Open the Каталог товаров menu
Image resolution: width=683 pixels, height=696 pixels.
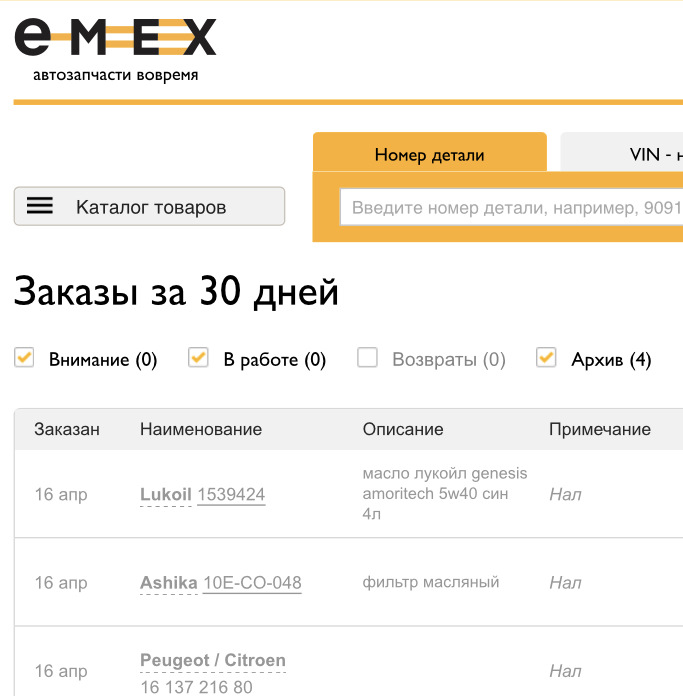(150, 206)
